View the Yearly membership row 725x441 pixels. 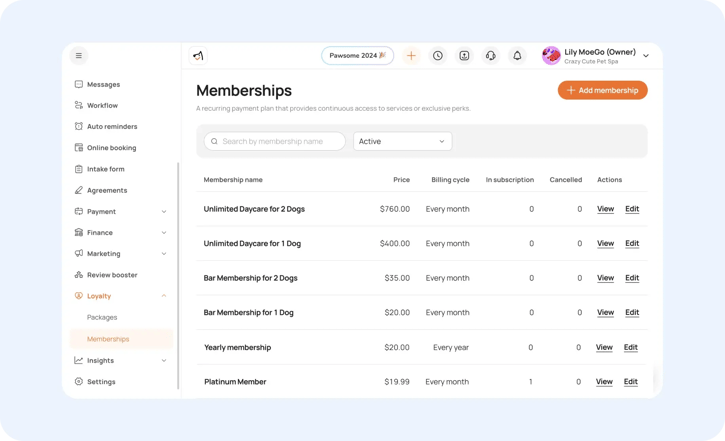coord(604,347)
